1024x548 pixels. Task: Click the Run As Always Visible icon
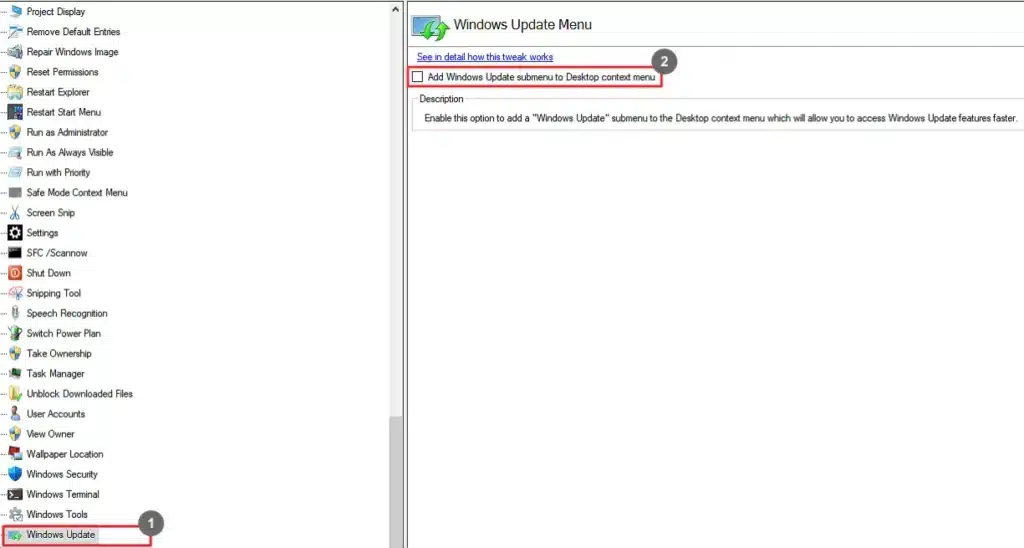click(15, 152)
